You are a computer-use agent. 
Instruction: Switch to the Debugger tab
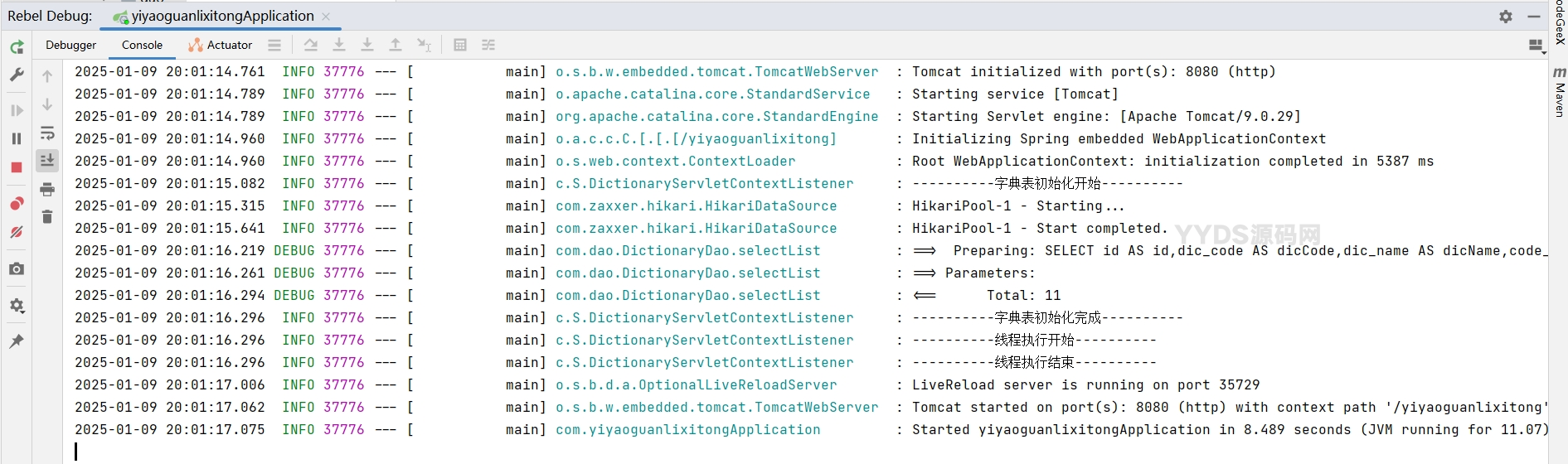pyautogui.click(x=70, y=46)
